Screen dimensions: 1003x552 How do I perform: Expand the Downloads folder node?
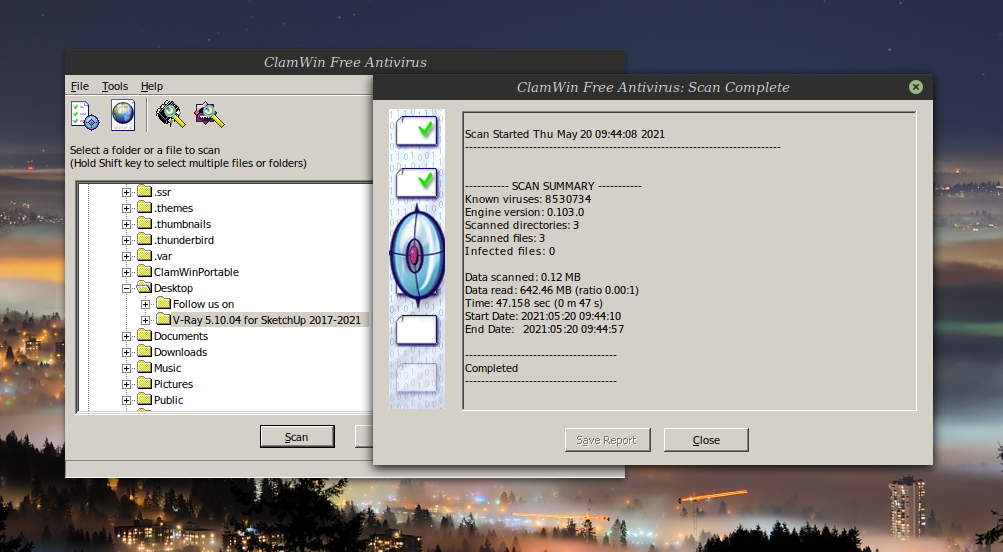(x=127, y=352)
